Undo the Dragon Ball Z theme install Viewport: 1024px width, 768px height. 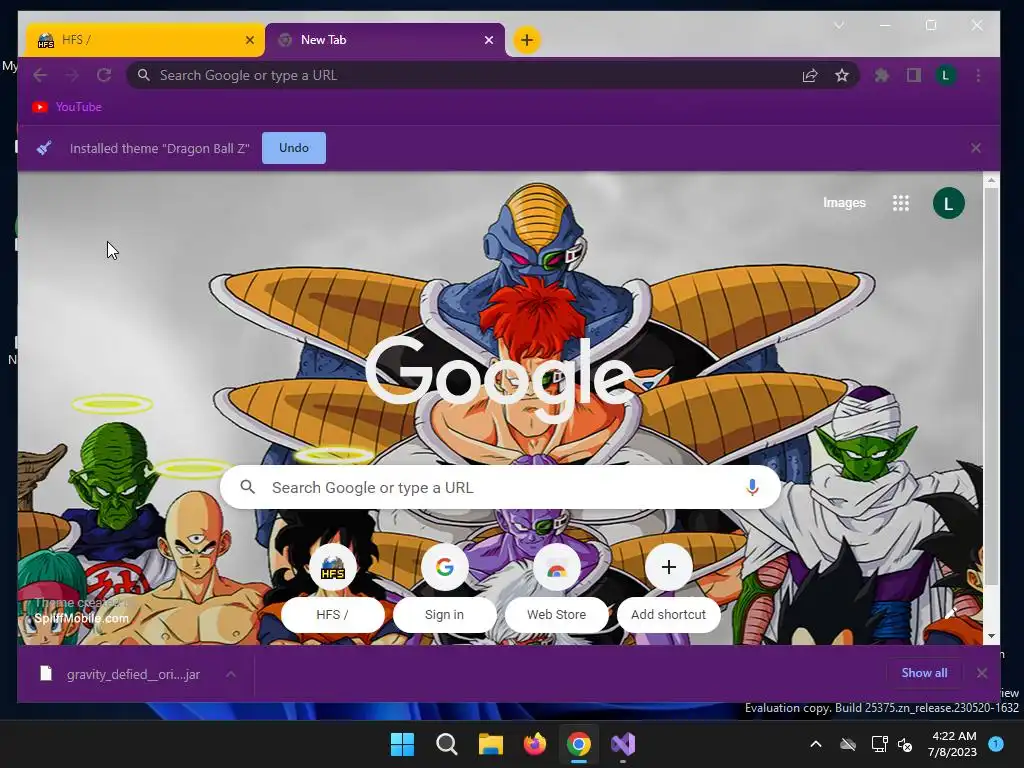click(x=294, y=148)
